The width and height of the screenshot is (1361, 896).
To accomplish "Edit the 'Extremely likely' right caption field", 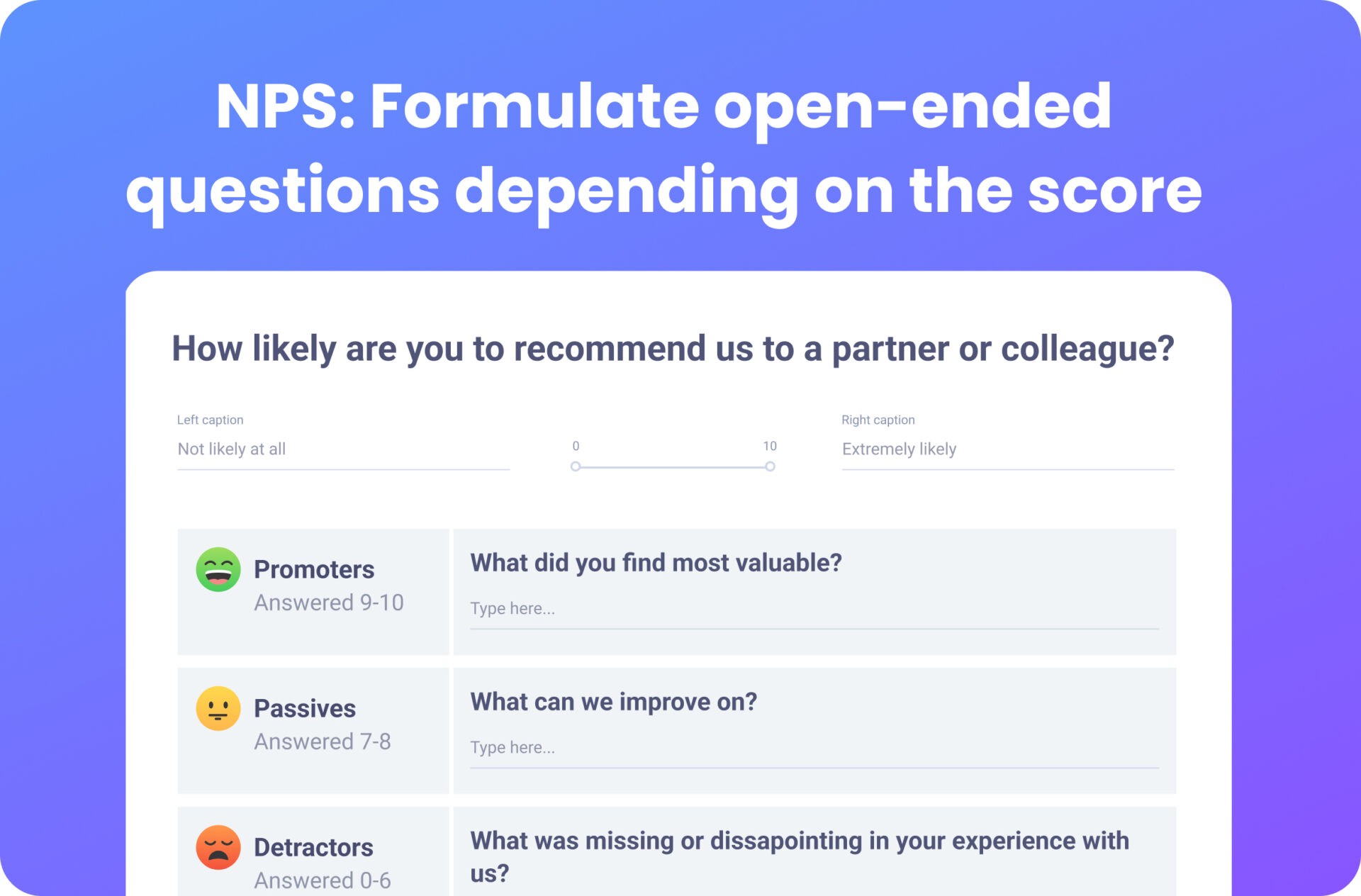I will tap(1007, 449).
